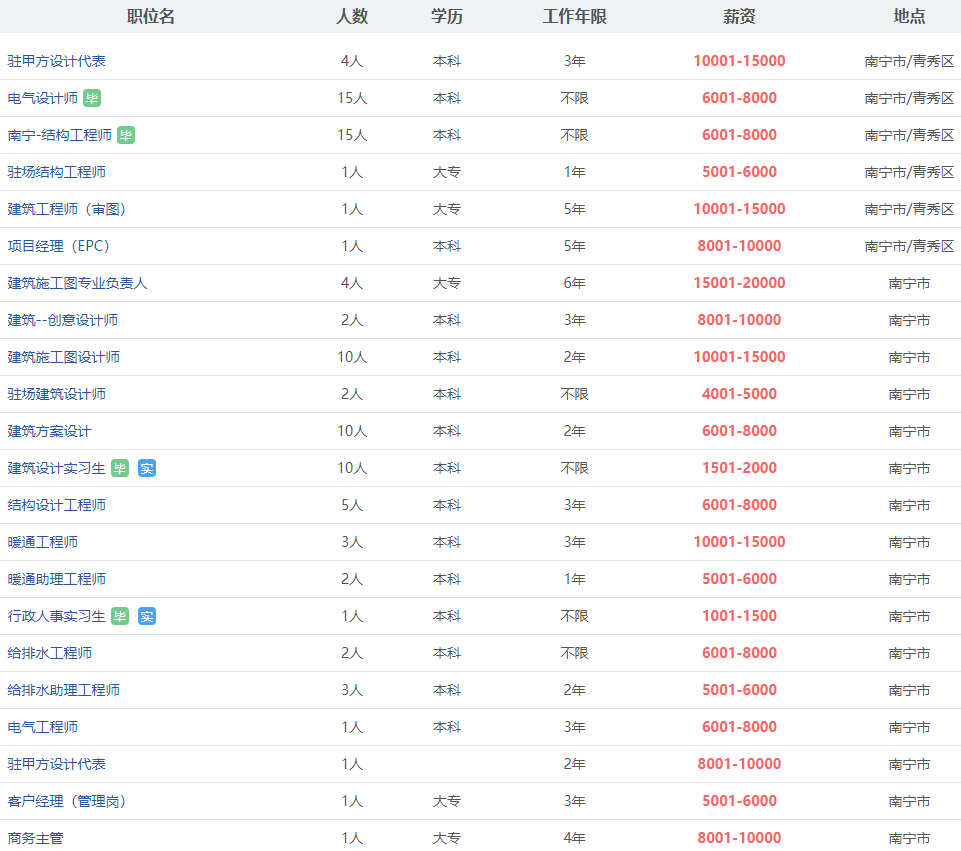View the 暖通工程师 job details
961x851 pixels.
[x=43, y=542]
